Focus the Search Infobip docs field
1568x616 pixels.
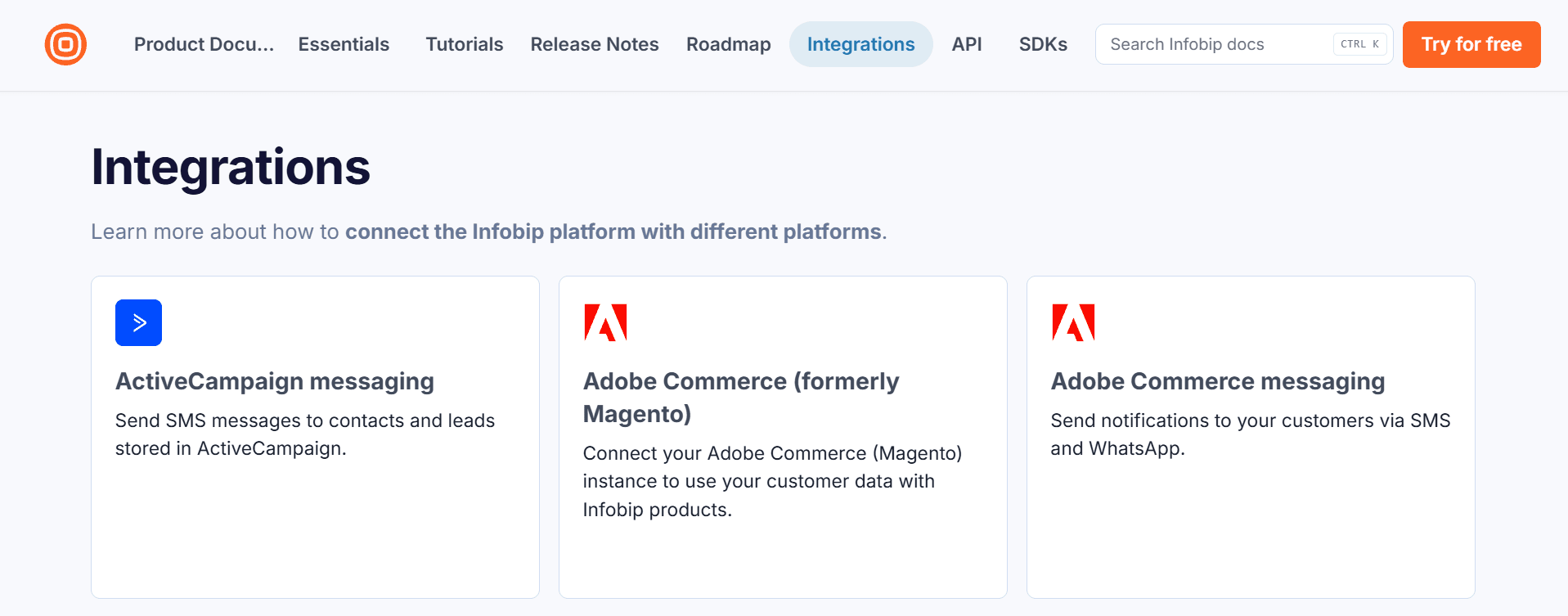coord(1243,44)
